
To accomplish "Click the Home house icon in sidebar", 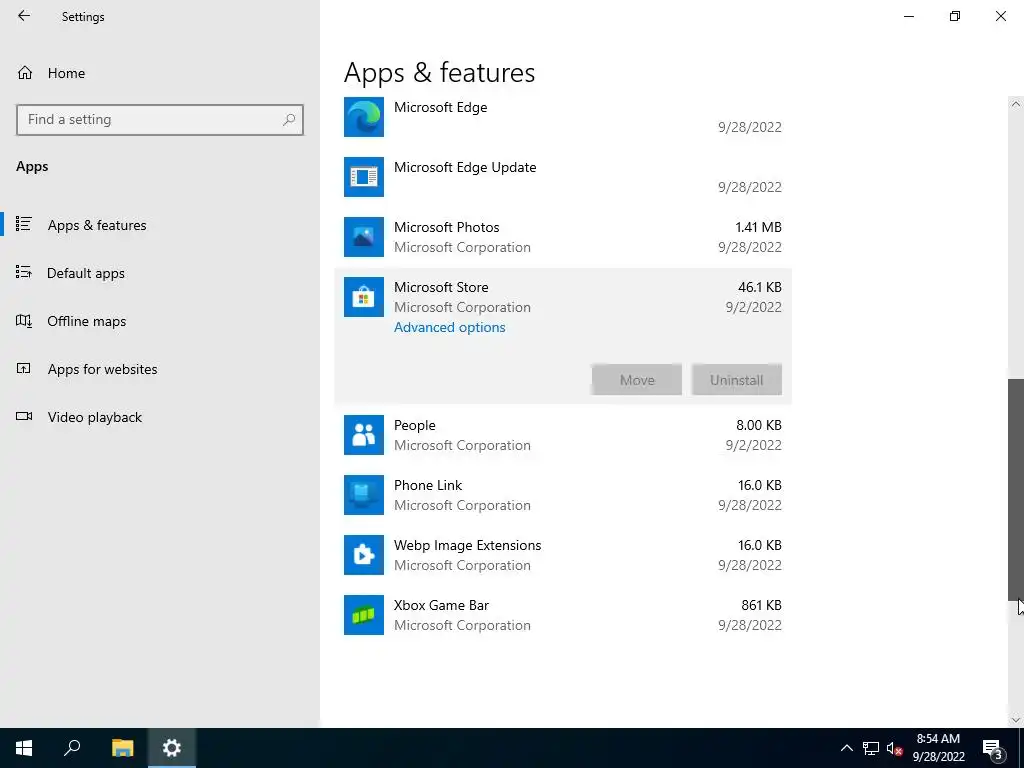I will 25,72.
